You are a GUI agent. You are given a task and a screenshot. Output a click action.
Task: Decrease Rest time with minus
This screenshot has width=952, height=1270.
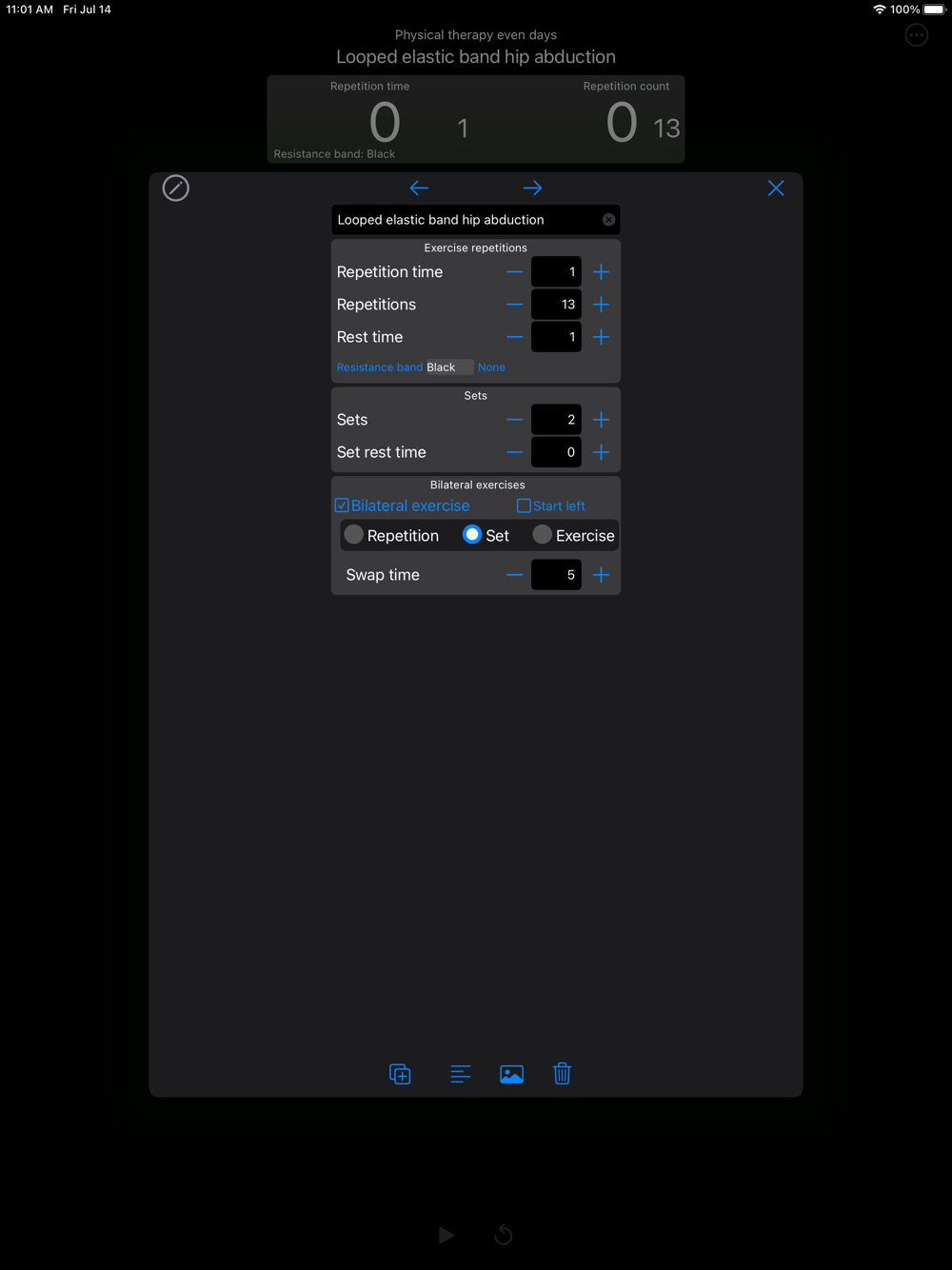click(x=515, y=337)
